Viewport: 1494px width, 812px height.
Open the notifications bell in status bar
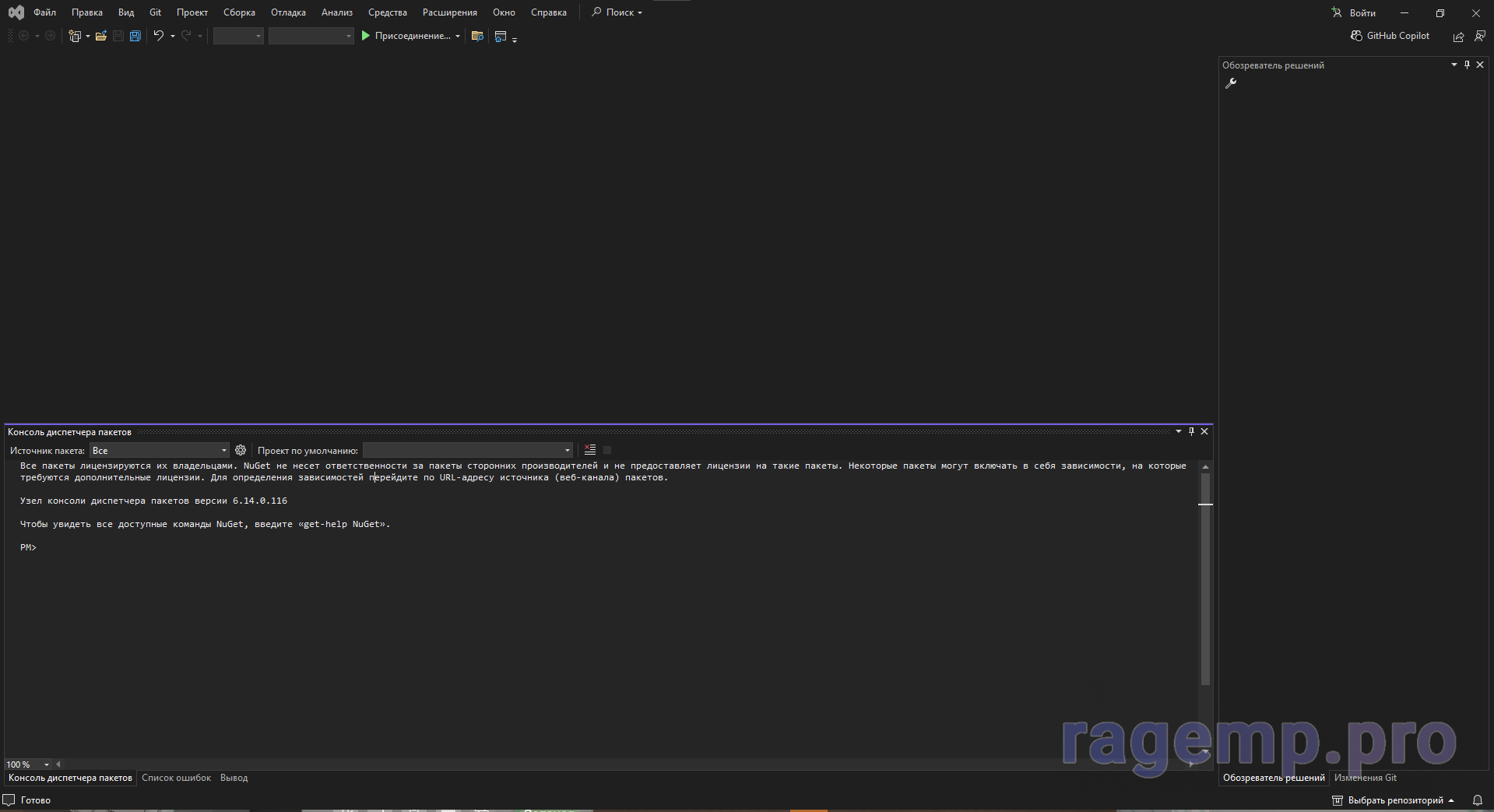pyautogui.click(x=1477, y=800)
